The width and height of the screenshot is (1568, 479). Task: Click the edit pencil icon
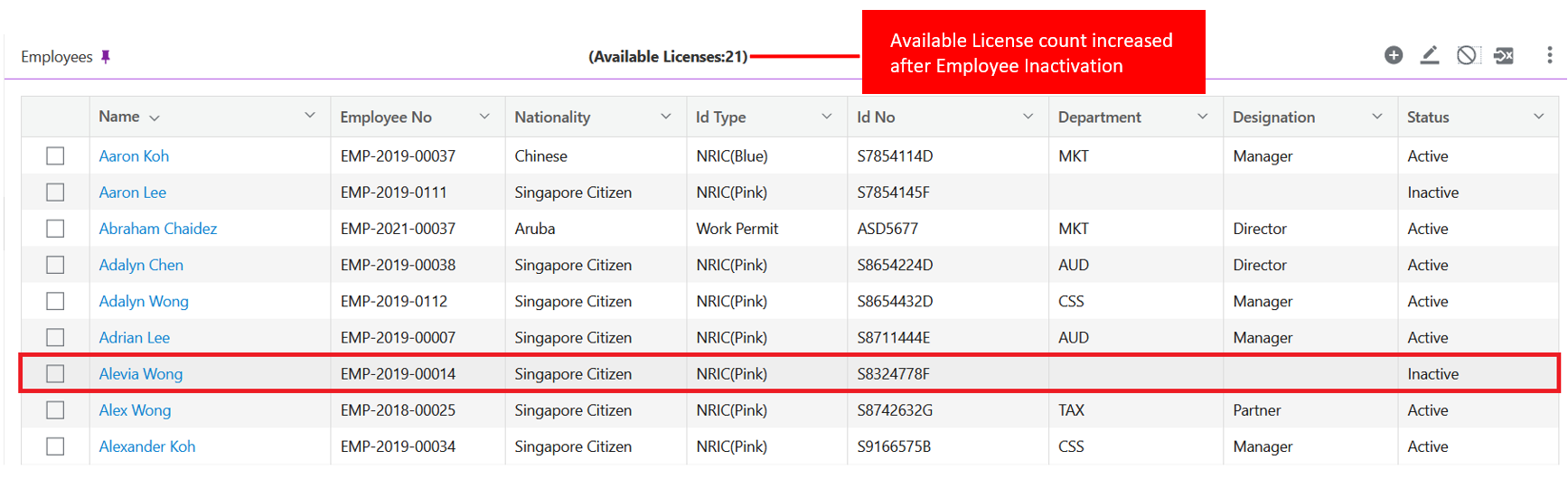click(x=1430, y=55)
